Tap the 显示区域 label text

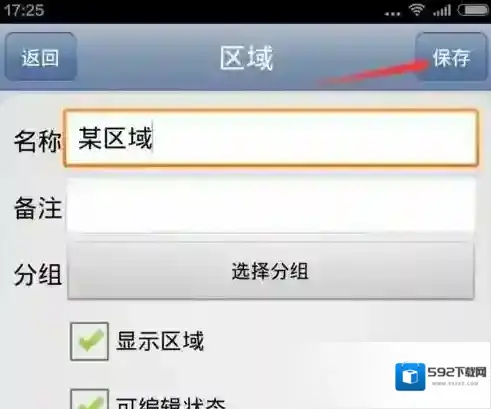tap(160, 341)
